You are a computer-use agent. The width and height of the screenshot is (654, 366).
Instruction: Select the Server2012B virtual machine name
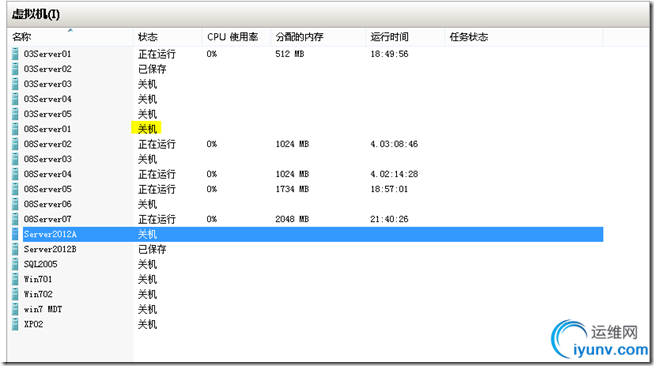(50, 249)
